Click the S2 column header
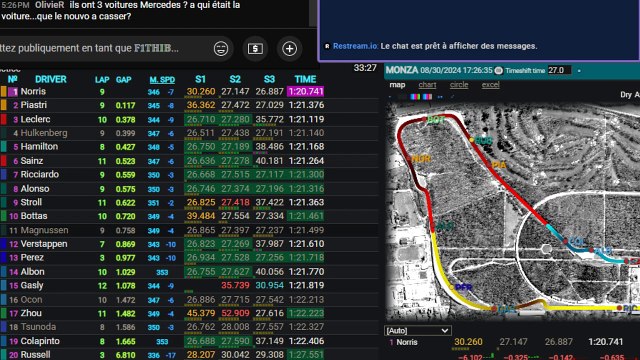 235,79
